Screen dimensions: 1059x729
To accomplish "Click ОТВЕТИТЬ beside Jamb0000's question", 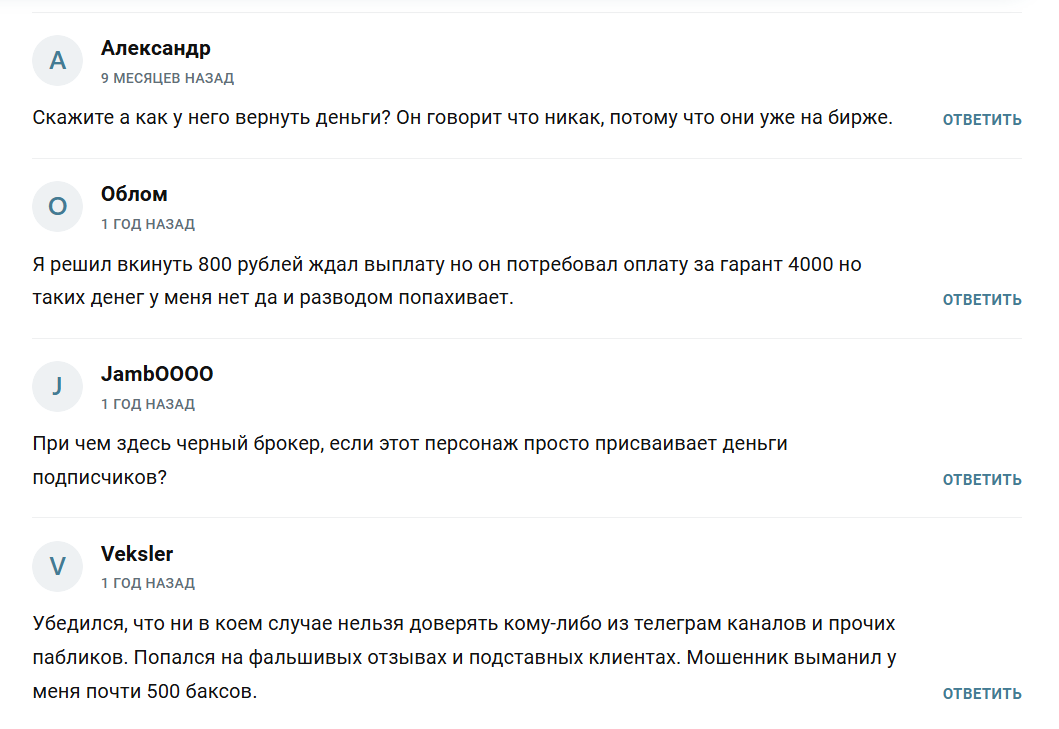I will click(980, 479).
